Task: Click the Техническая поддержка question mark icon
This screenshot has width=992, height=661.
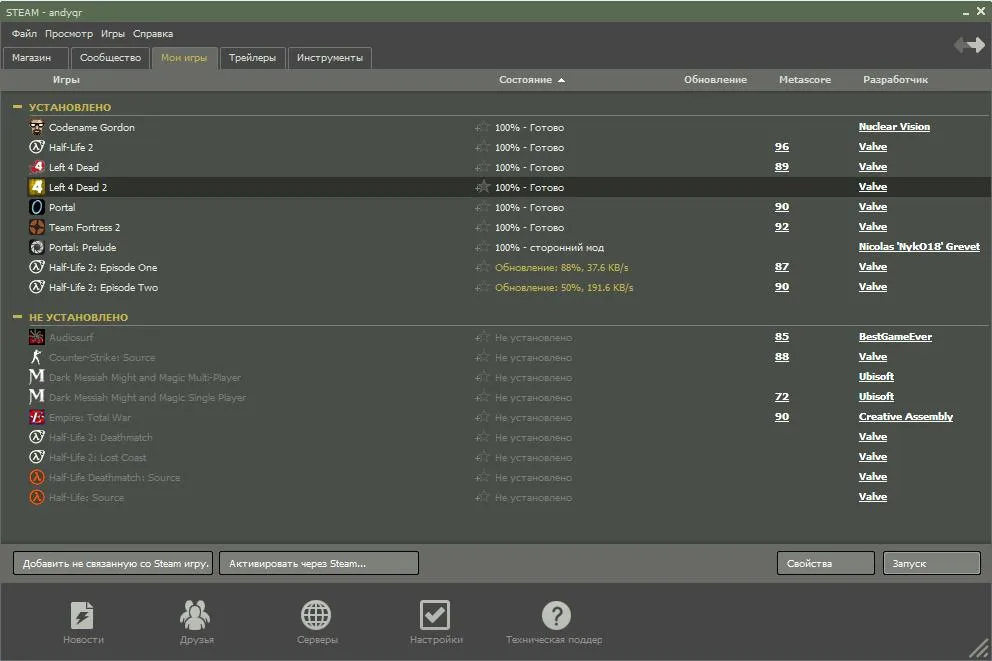Action: click(555, 615)
